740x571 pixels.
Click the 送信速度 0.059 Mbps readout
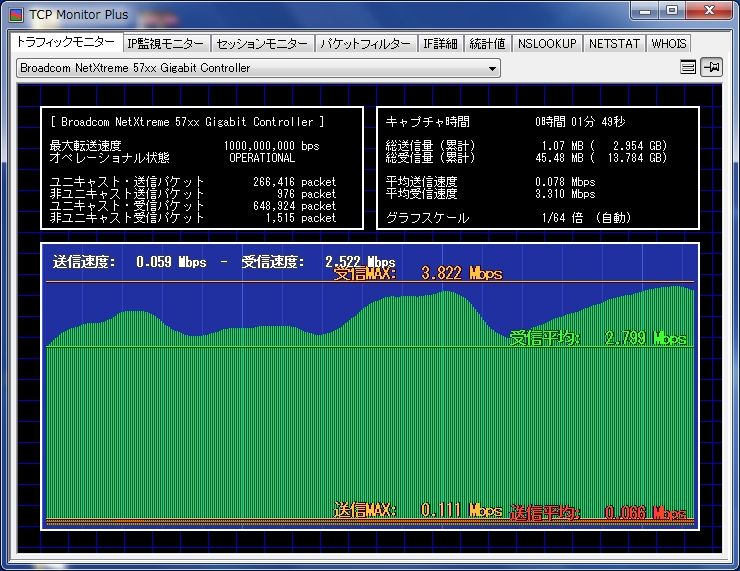tap(130, 262)
